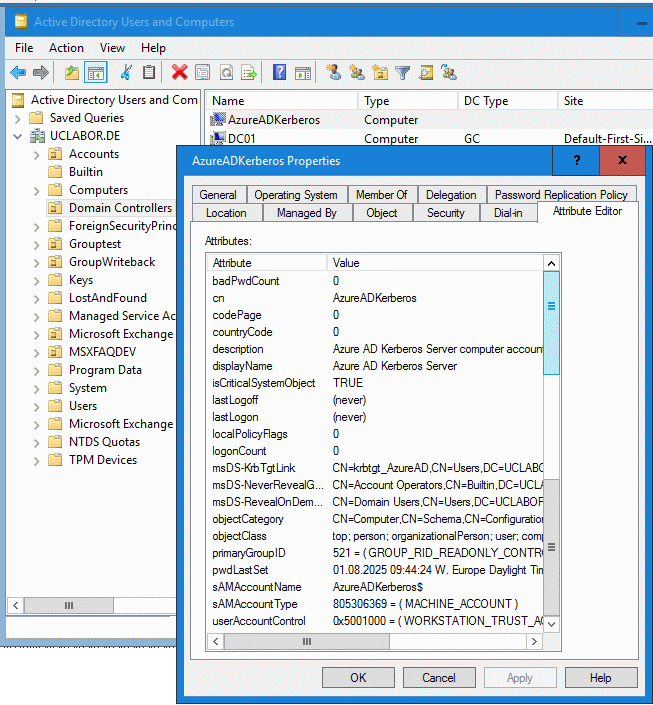Open the Dial-in tab
653x705 pixels.
[508, 213]
